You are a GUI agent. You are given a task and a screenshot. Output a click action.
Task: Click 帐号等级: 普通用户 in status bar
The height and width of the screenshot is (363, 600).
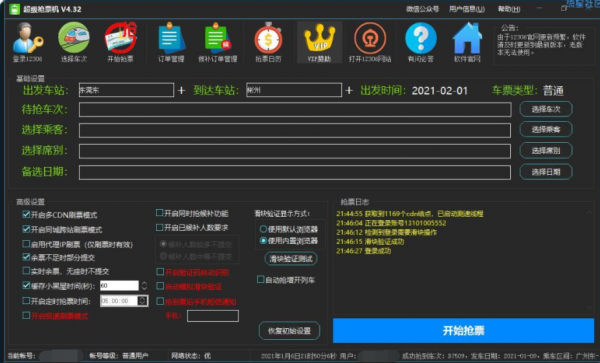tap(119, 356)
